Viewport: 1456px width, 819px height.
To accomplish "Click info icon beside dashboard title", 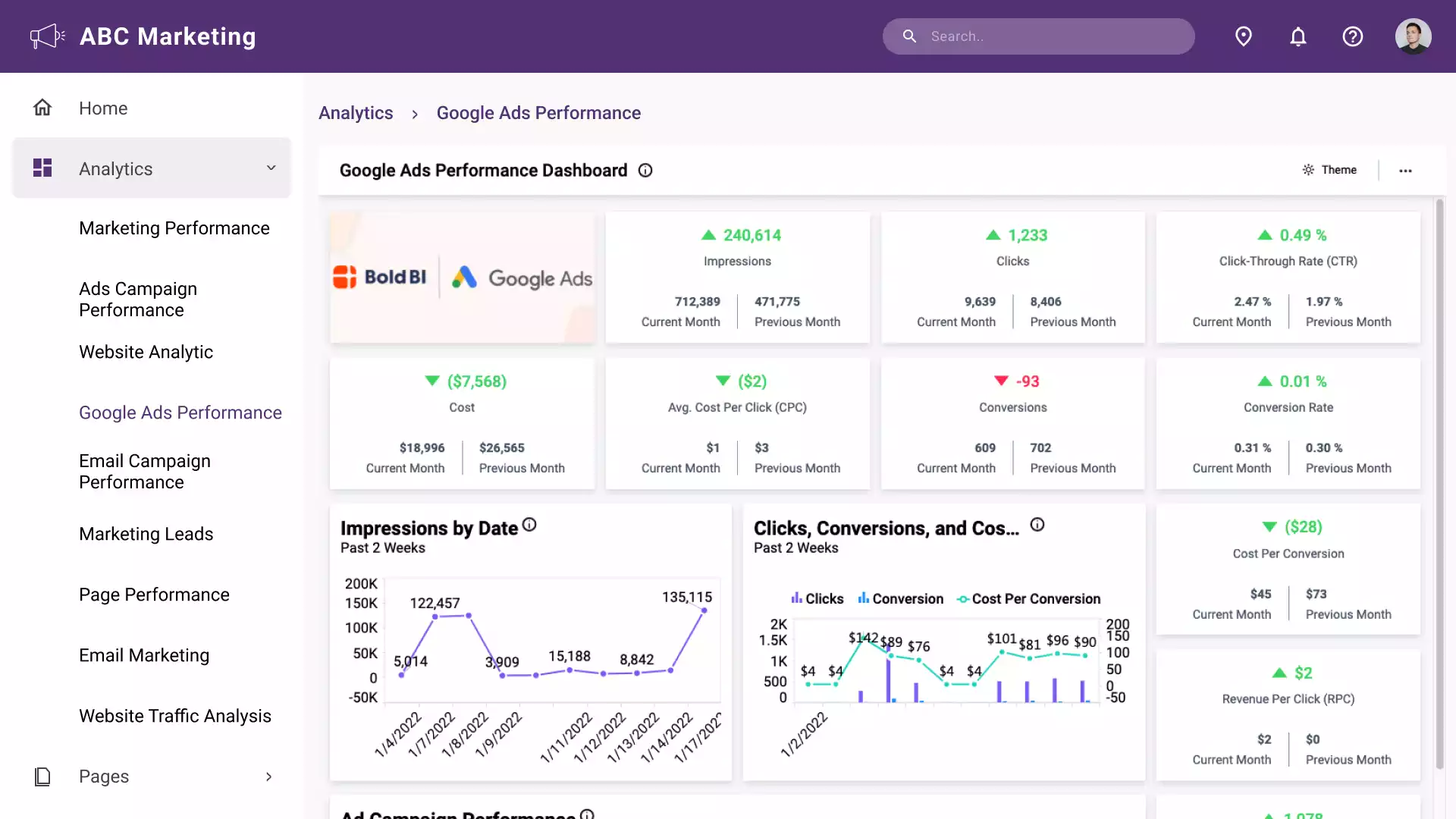I will coord(645,171).
